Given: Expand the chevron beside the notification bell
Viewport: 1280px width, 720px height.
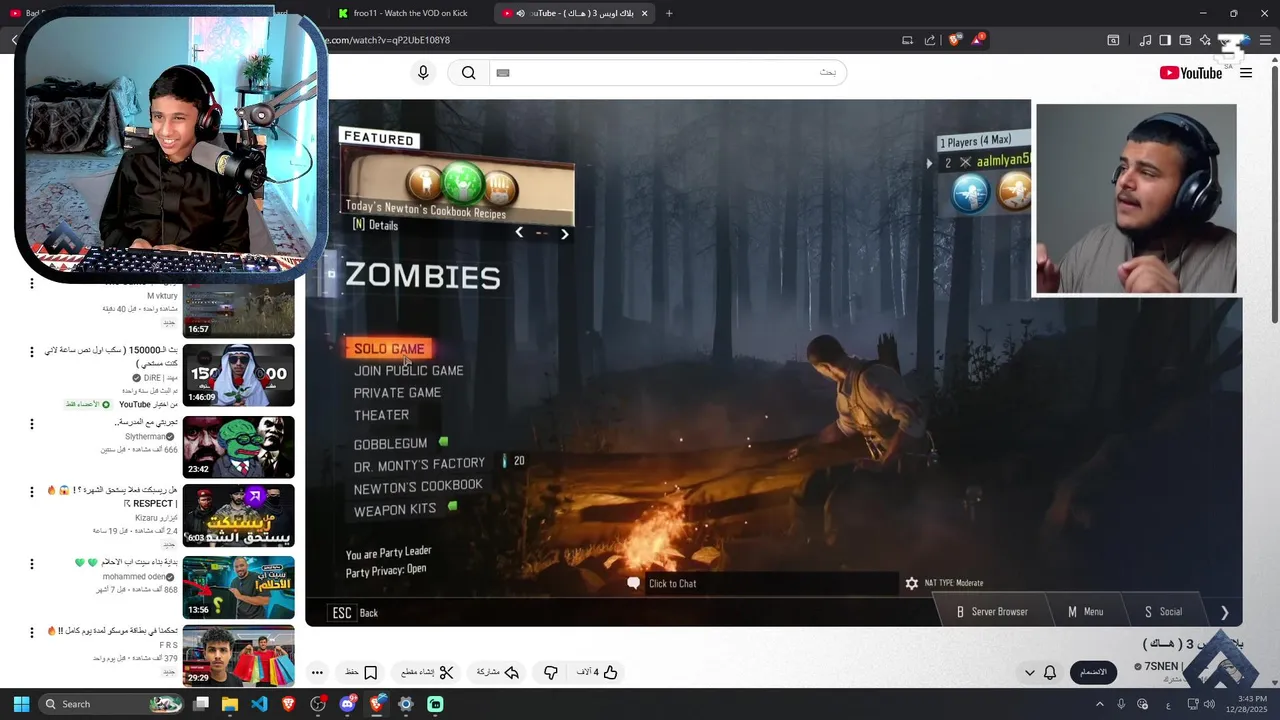Looking at the screenshot, I should coord(1029,672).
